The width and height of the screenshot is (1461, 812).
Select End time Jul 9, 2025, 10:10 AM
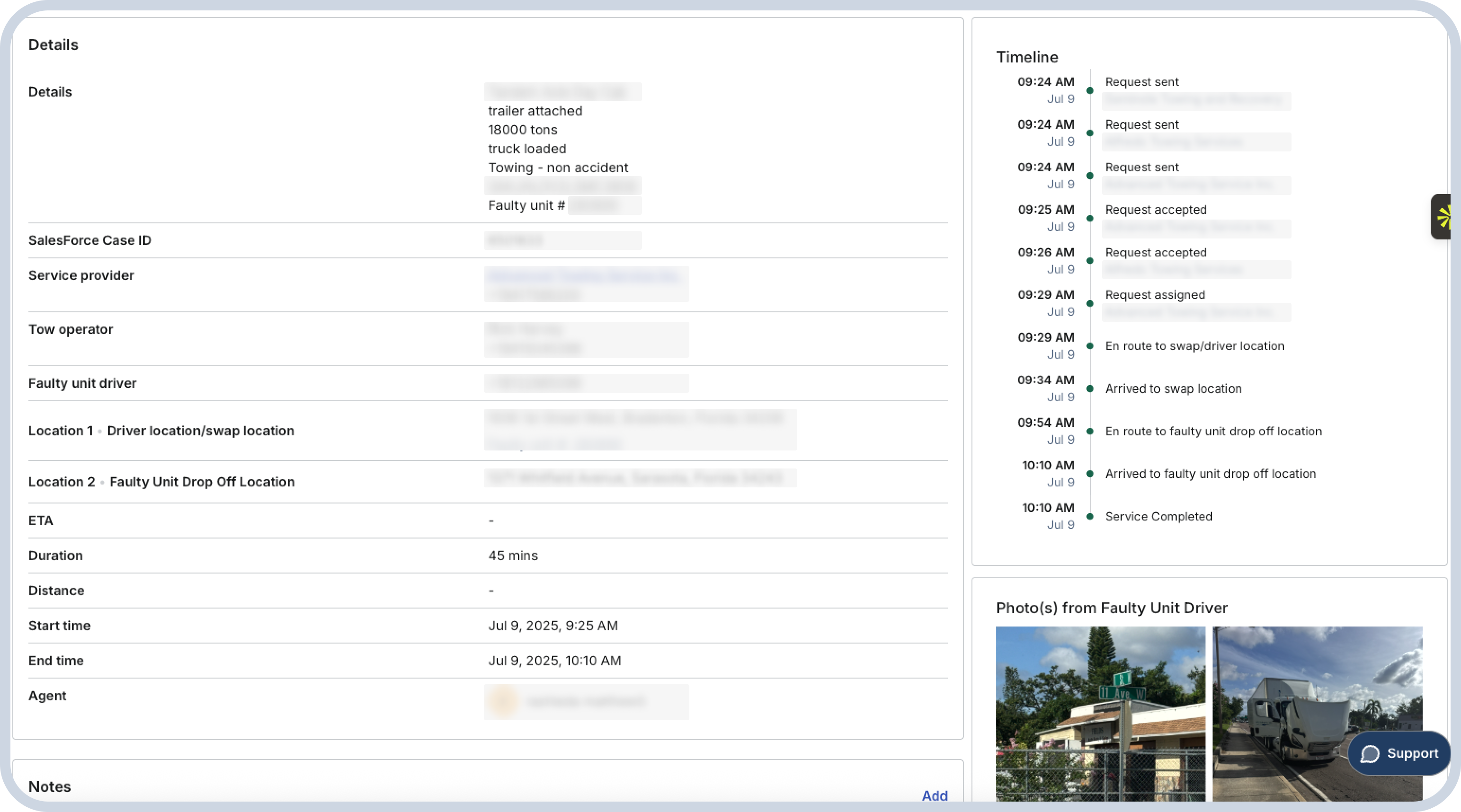[555, 661]
